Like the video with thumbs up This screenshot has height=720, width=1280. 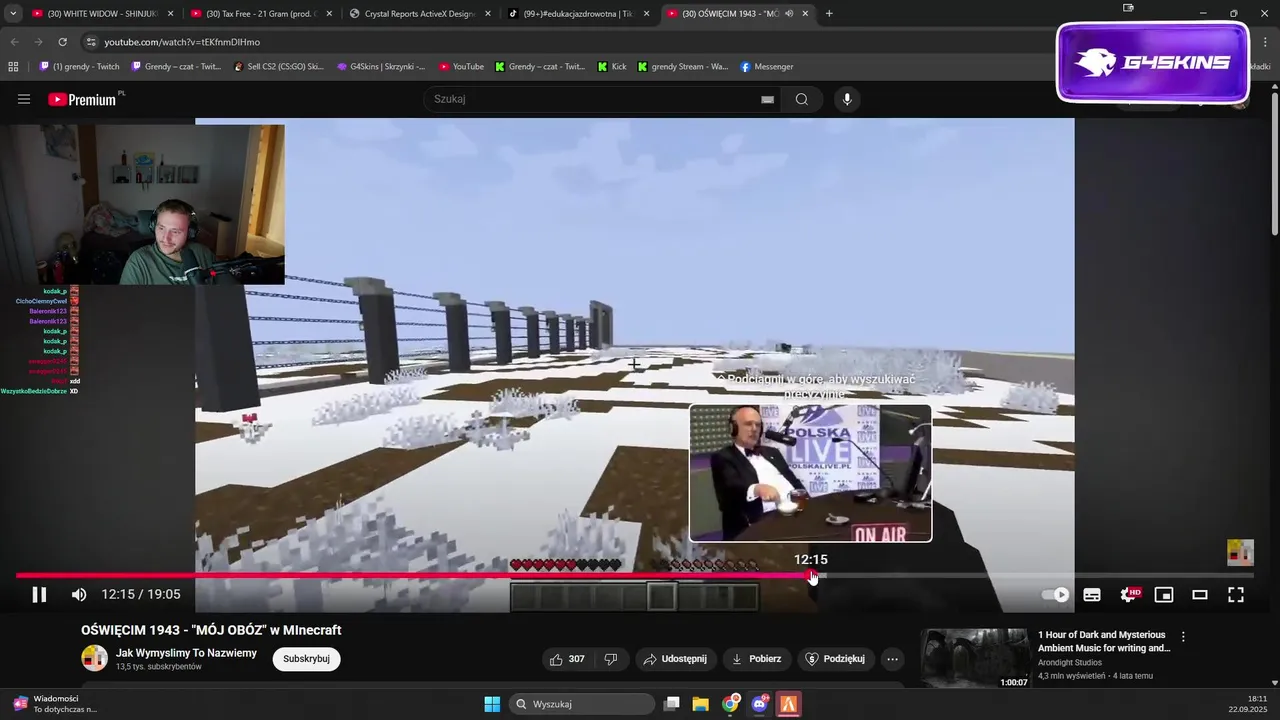click(x=567, y=659)
